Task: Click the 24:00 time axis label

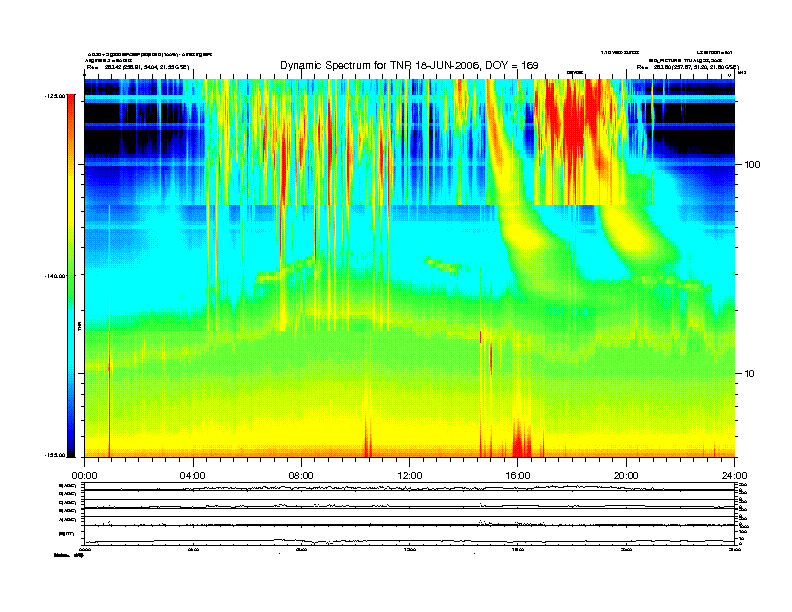Action: (734, 476)
